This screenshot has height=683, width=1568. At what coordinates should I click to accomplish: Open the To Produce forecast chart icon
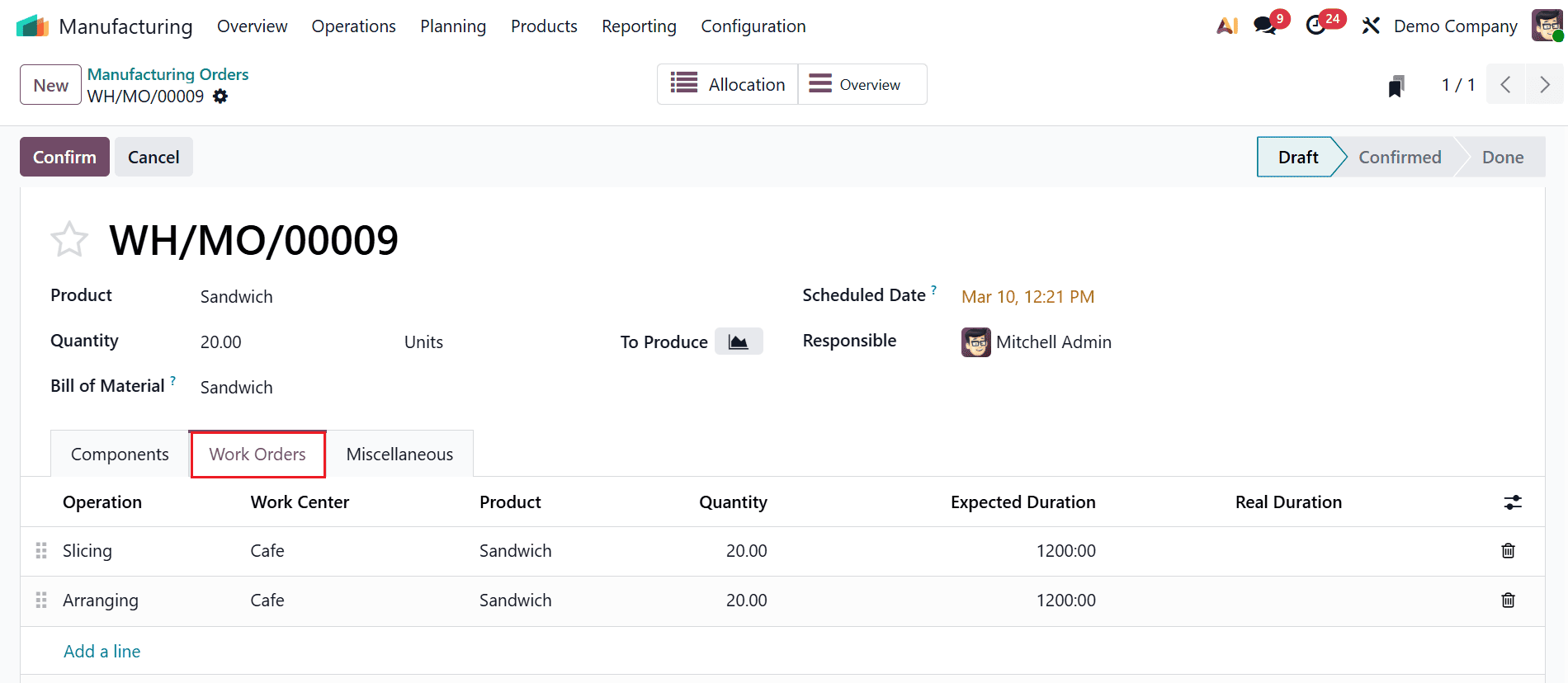point(739,341)
